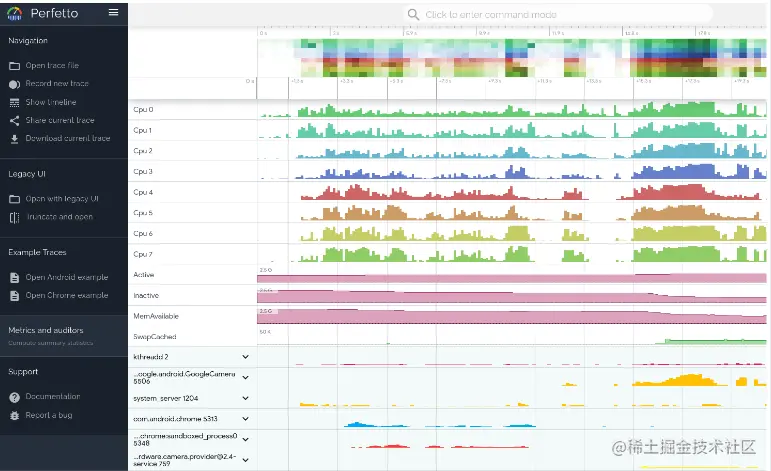771x471 pixels.
Task: Select the Cpu 2 track label
Action: (143, 151)
